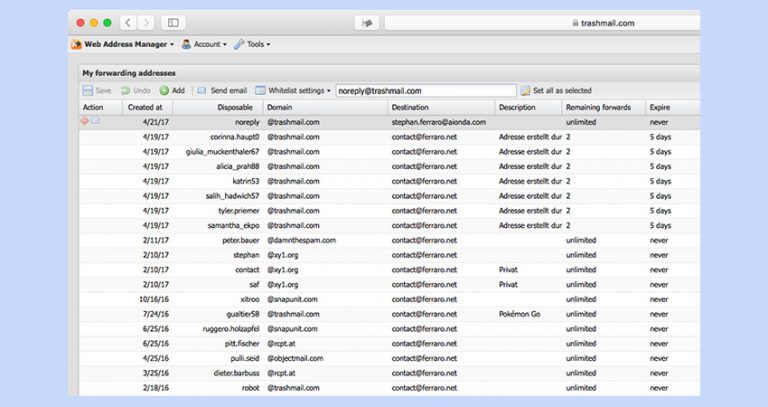Viewport: 768px width, 407px height.
Task: Expand the Web Address Manager menu
Action: (122, 44)
